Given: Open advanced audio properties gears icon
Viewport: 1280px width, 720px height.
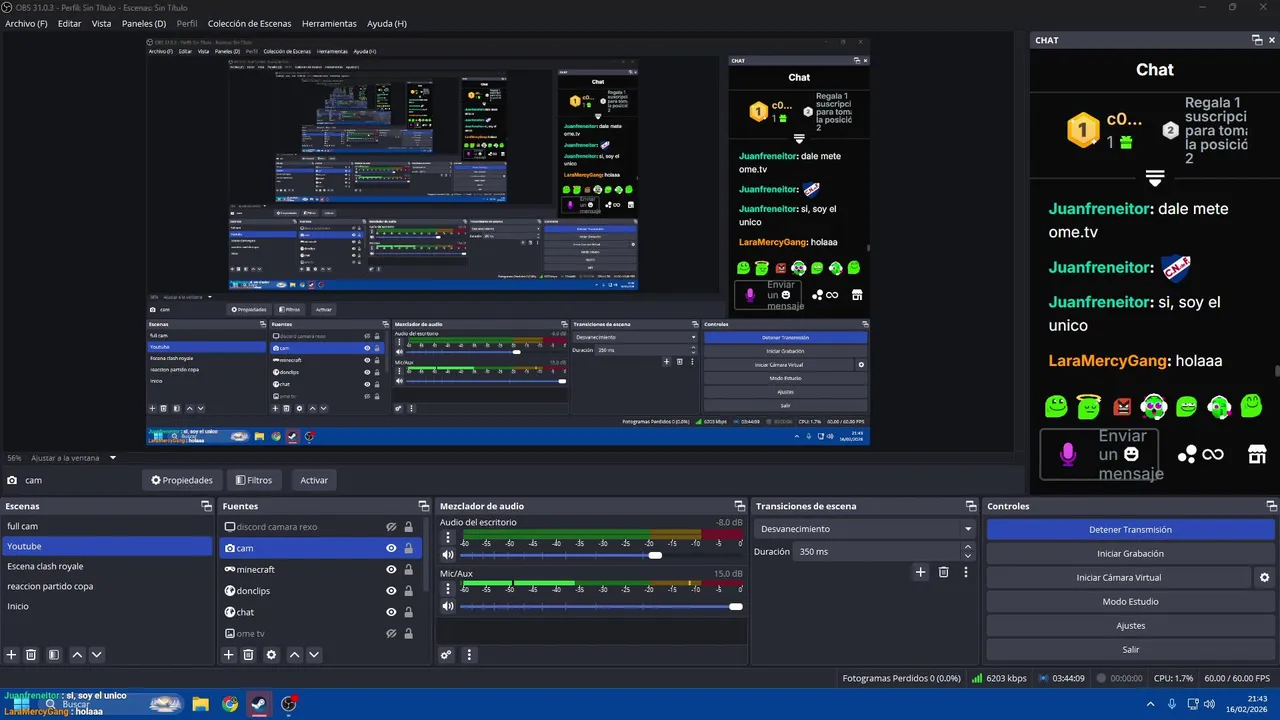Looking at the screenshot, I should pos(446,655).
